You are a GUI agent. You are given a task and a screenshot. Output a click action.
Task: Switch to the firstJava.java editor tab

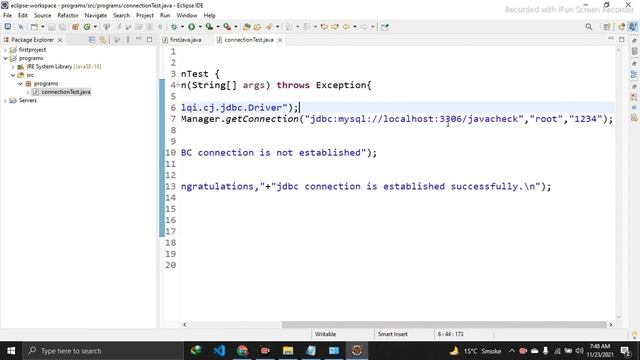pyautogui.click(x=182, y=40)
